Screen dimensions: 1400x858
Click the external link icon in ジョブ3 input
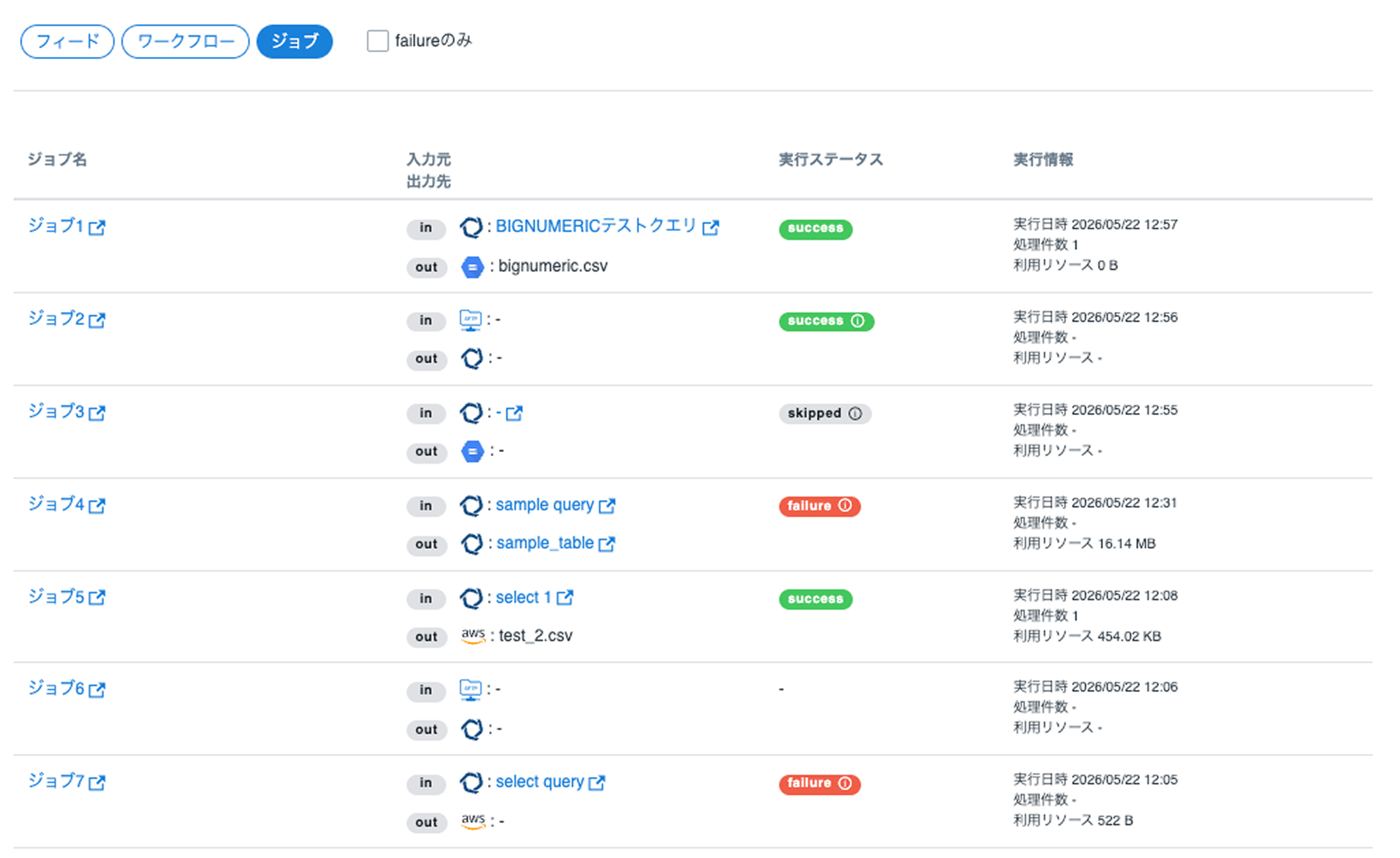pos(514,413)
